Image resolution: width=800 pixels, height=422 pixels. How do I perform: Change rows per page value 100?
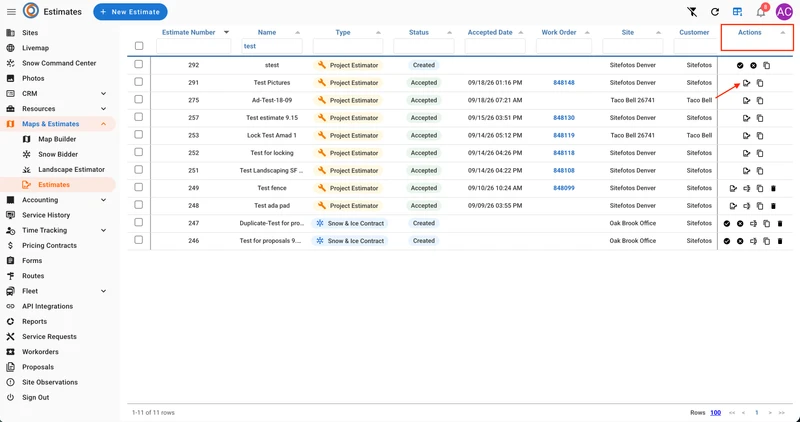[715, 412]
